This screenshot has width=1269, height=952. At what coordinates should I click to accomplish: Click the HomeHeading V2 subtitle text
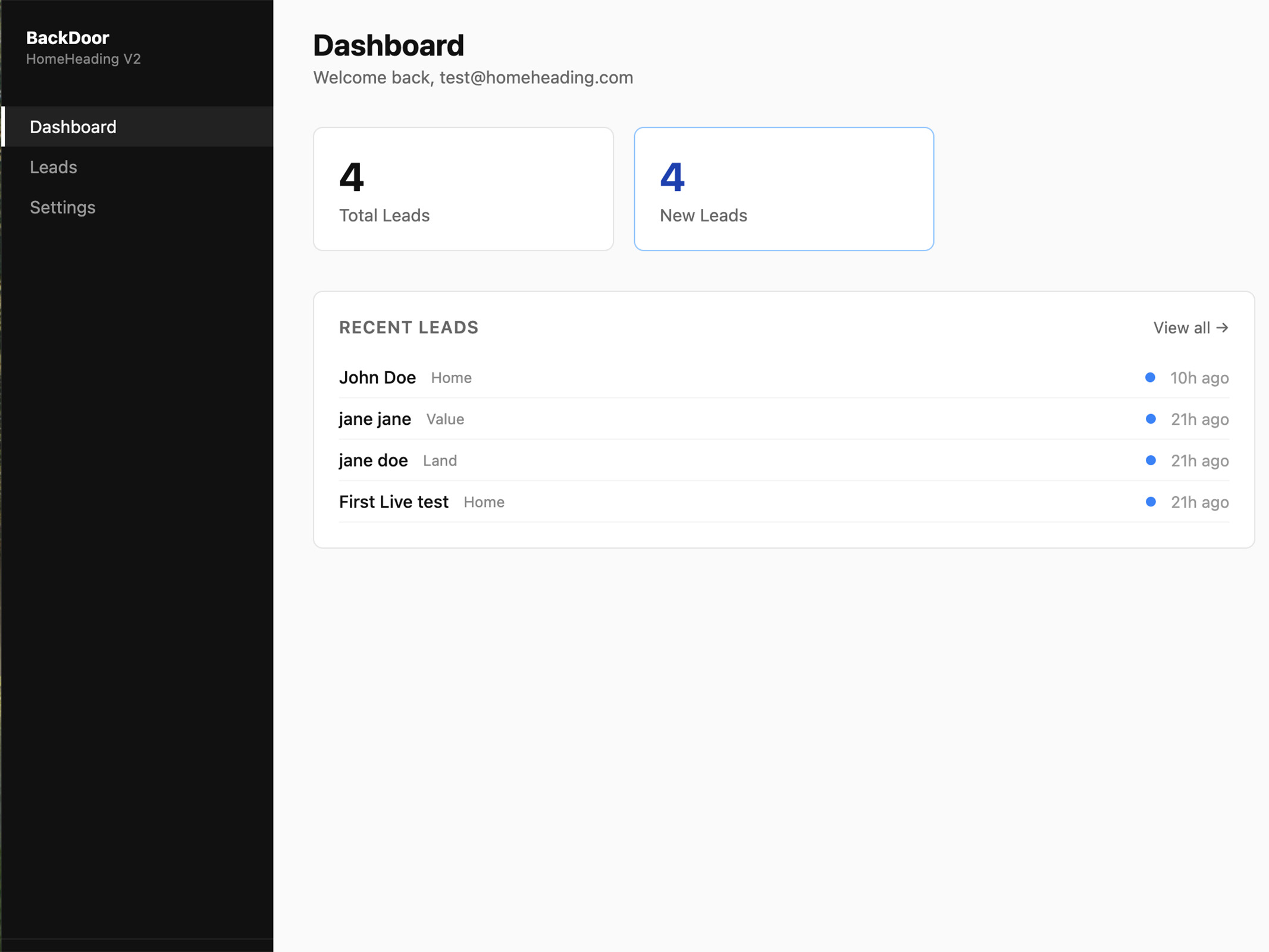[x=84, y=59]
